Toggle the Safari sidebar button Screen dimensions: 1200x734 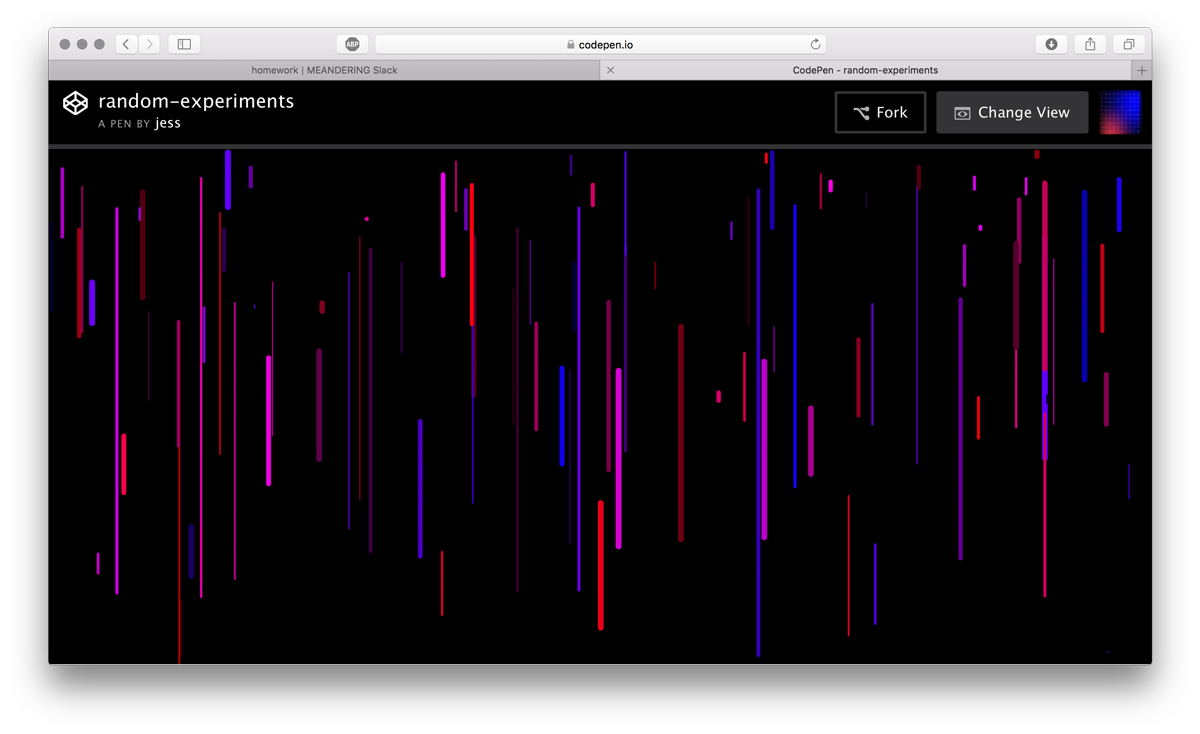184,44
